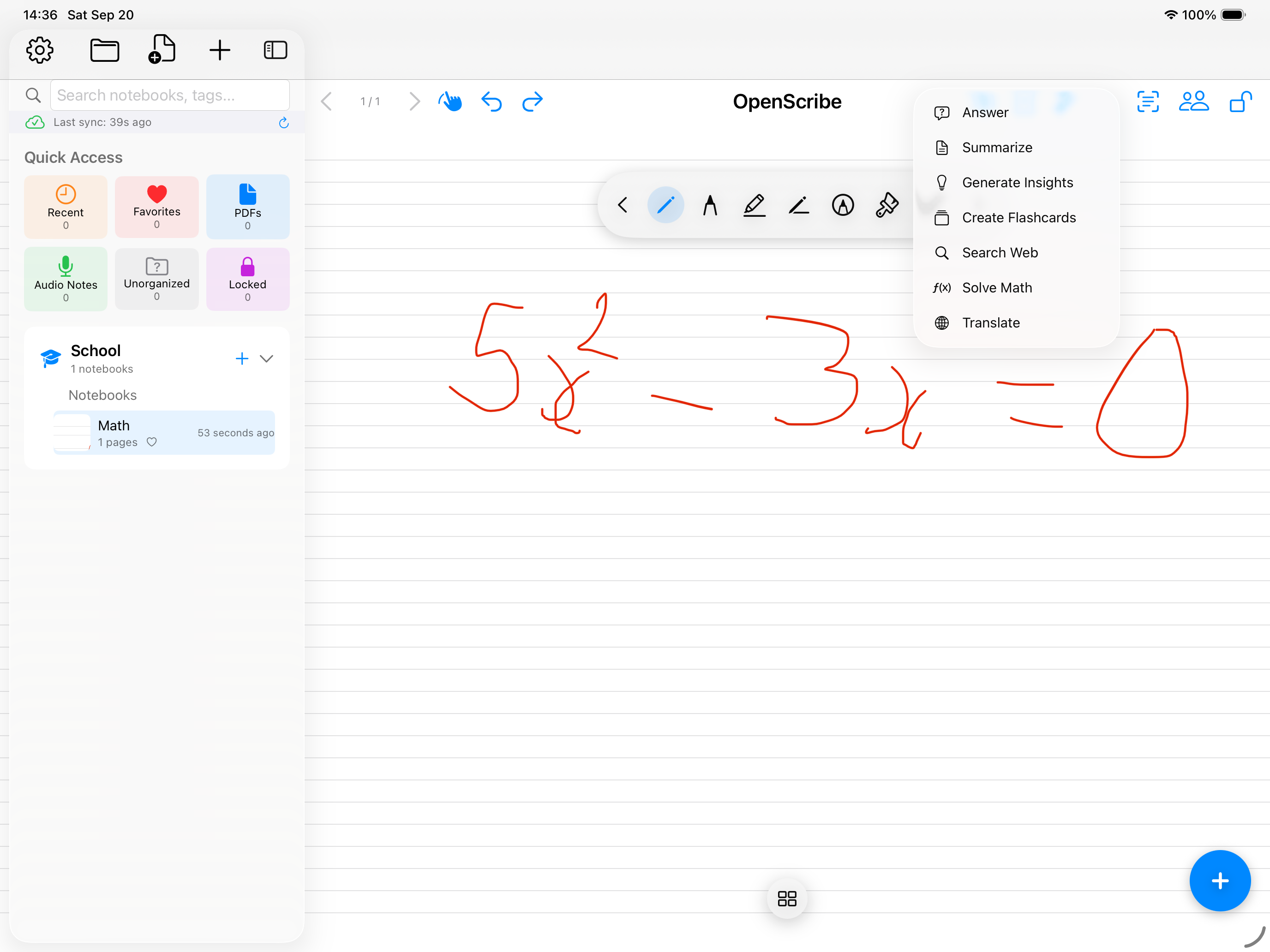Select Solve Math from the AI menu
Viewport: 1270px width, 952px height.
tap(997, 287)
